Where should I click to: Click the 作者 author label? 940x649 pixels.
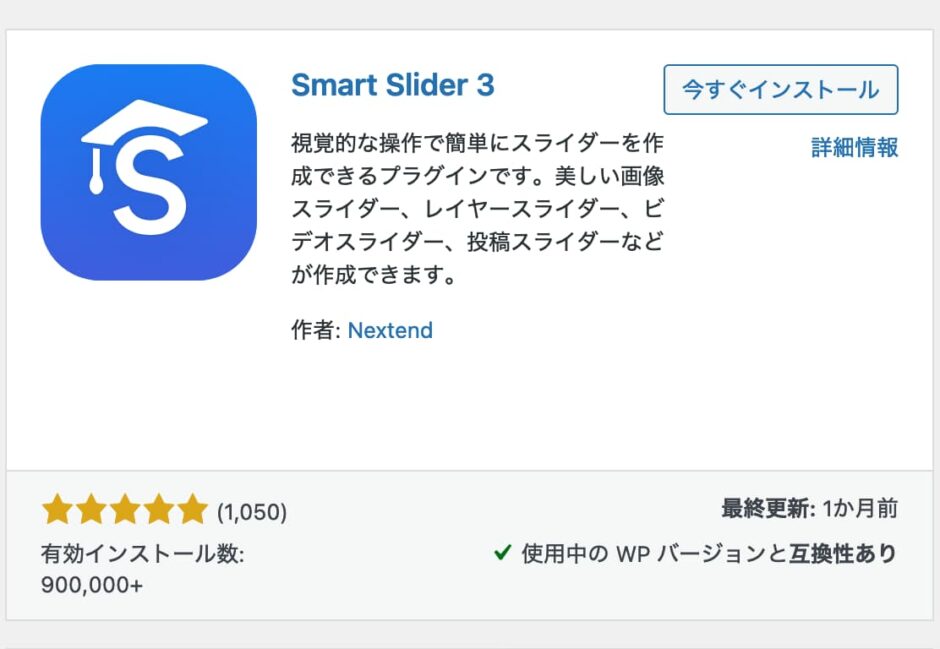(313, 330)
